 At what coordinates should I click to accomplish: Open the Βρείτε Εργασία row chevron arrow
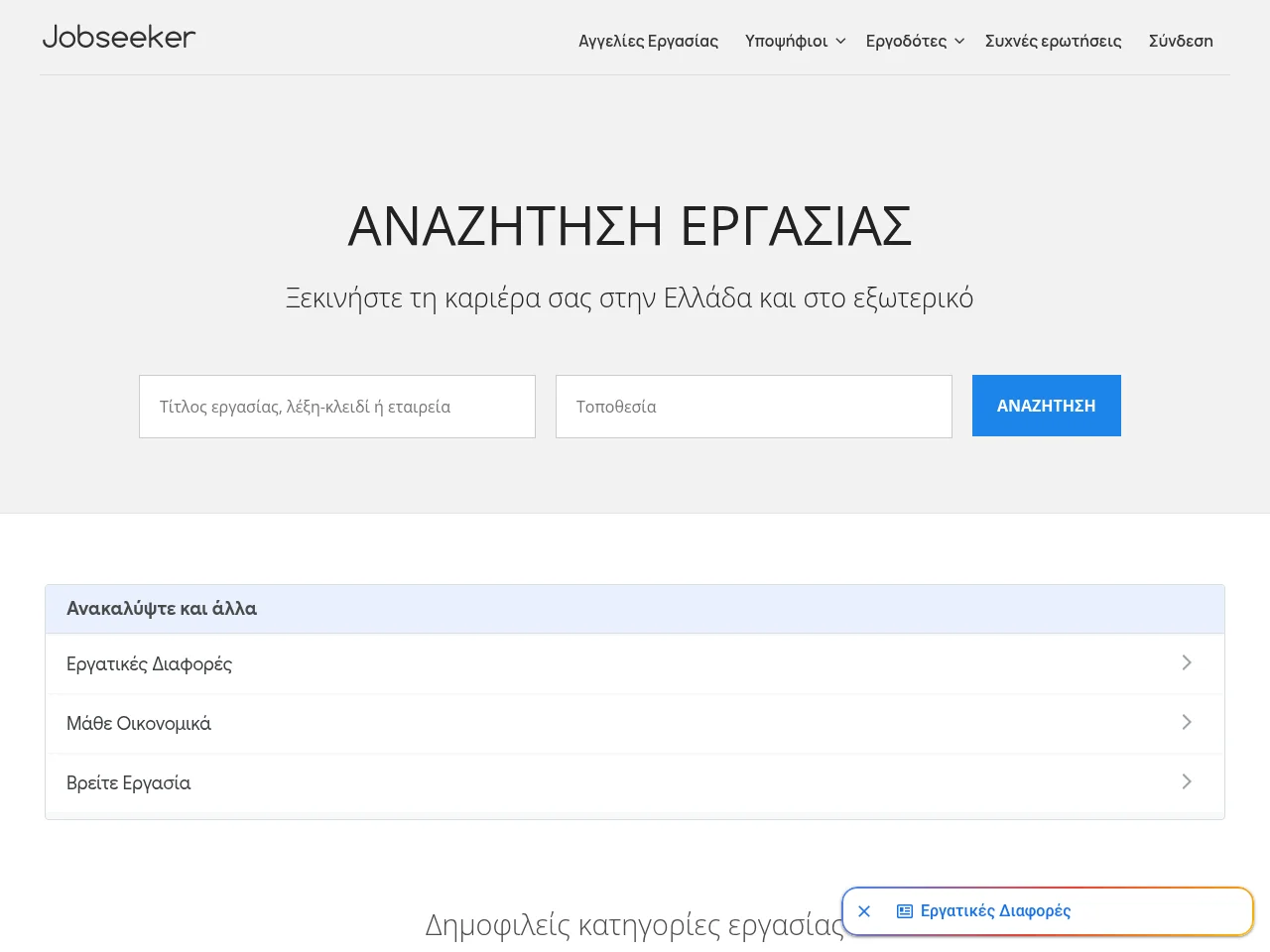coord(1187,781)
